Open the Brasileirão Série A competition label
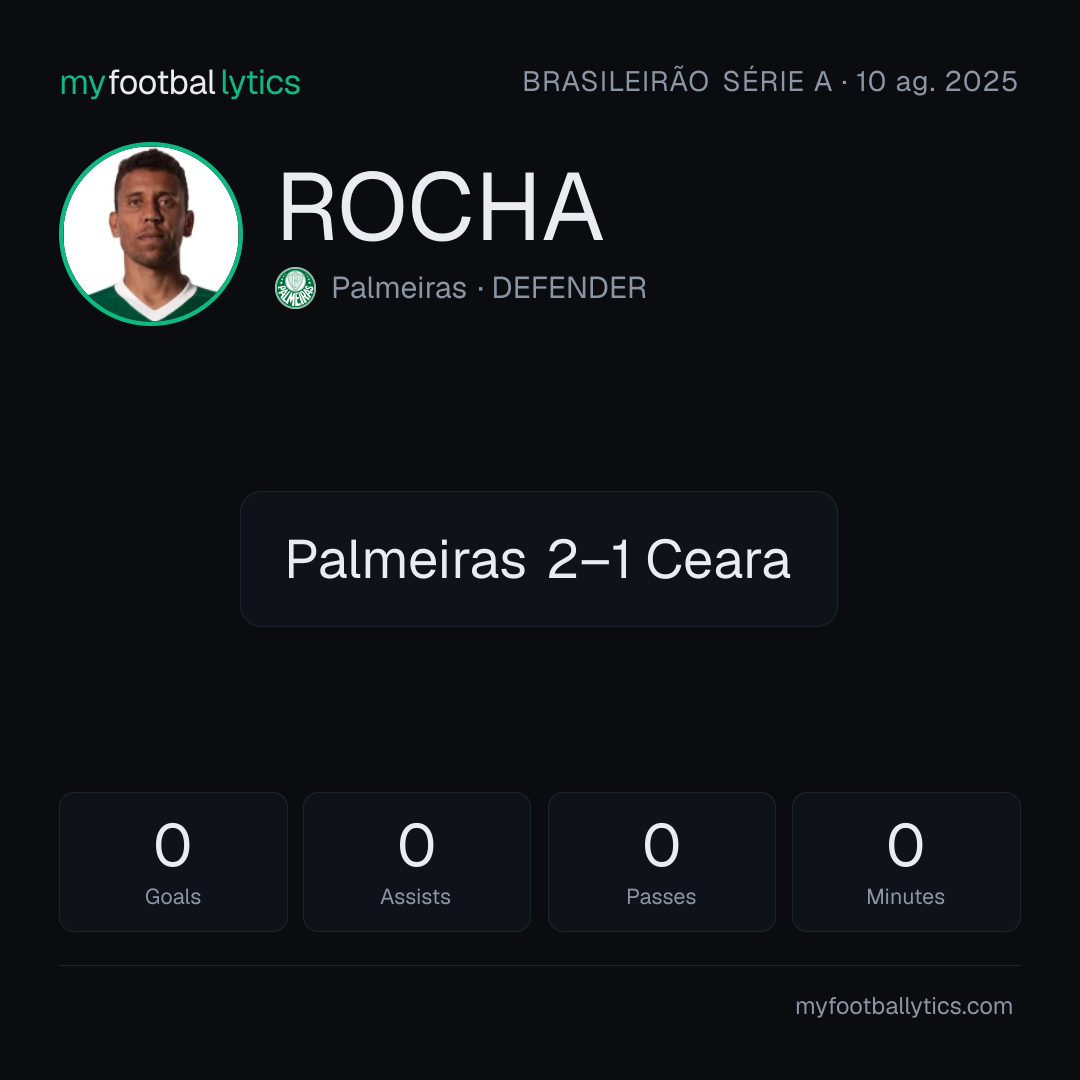Viewport: 1080px width, 1080px height. (x=677, y=81)
